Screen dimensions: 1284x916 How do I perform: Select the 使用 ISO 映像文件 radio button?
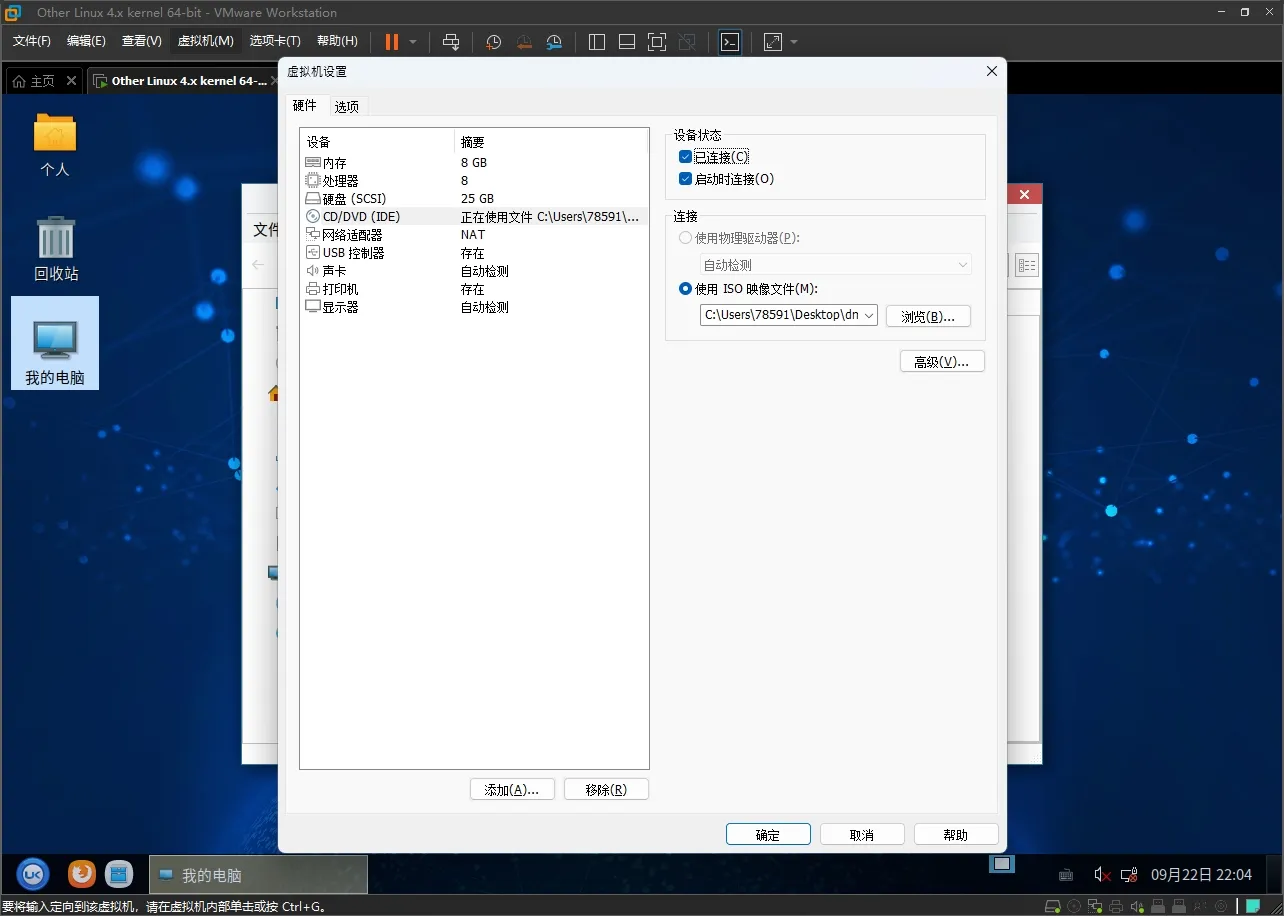click(x=685, y=289)
